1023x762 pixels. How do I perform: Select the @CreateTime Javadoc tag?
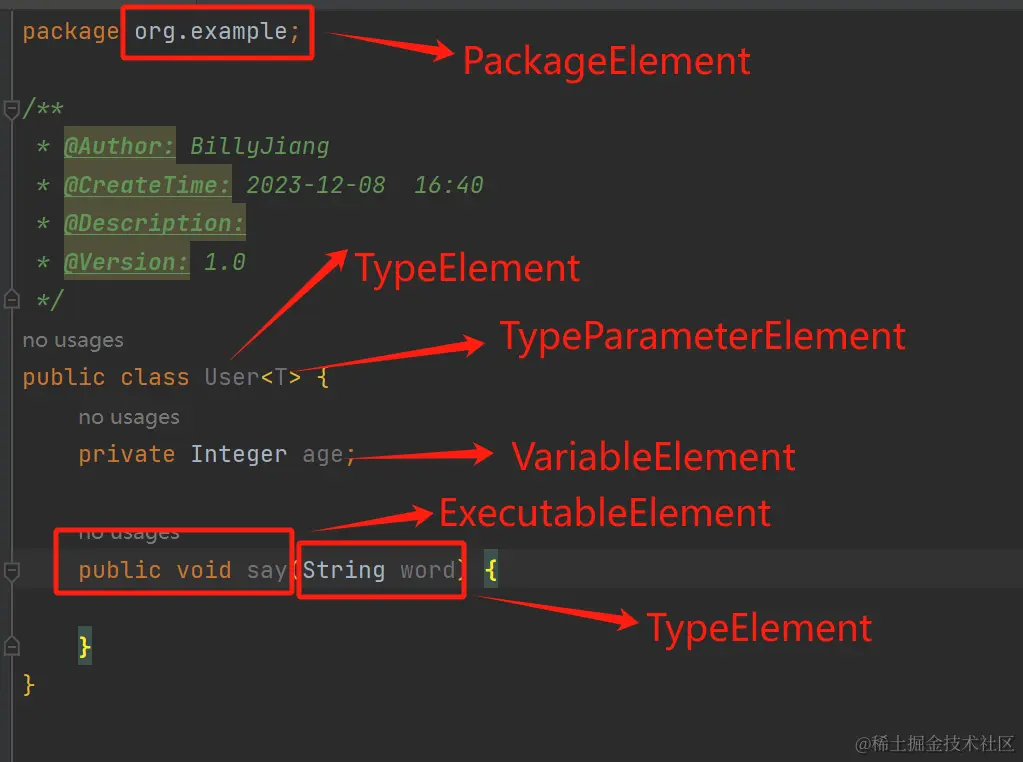tap(147, 185)
